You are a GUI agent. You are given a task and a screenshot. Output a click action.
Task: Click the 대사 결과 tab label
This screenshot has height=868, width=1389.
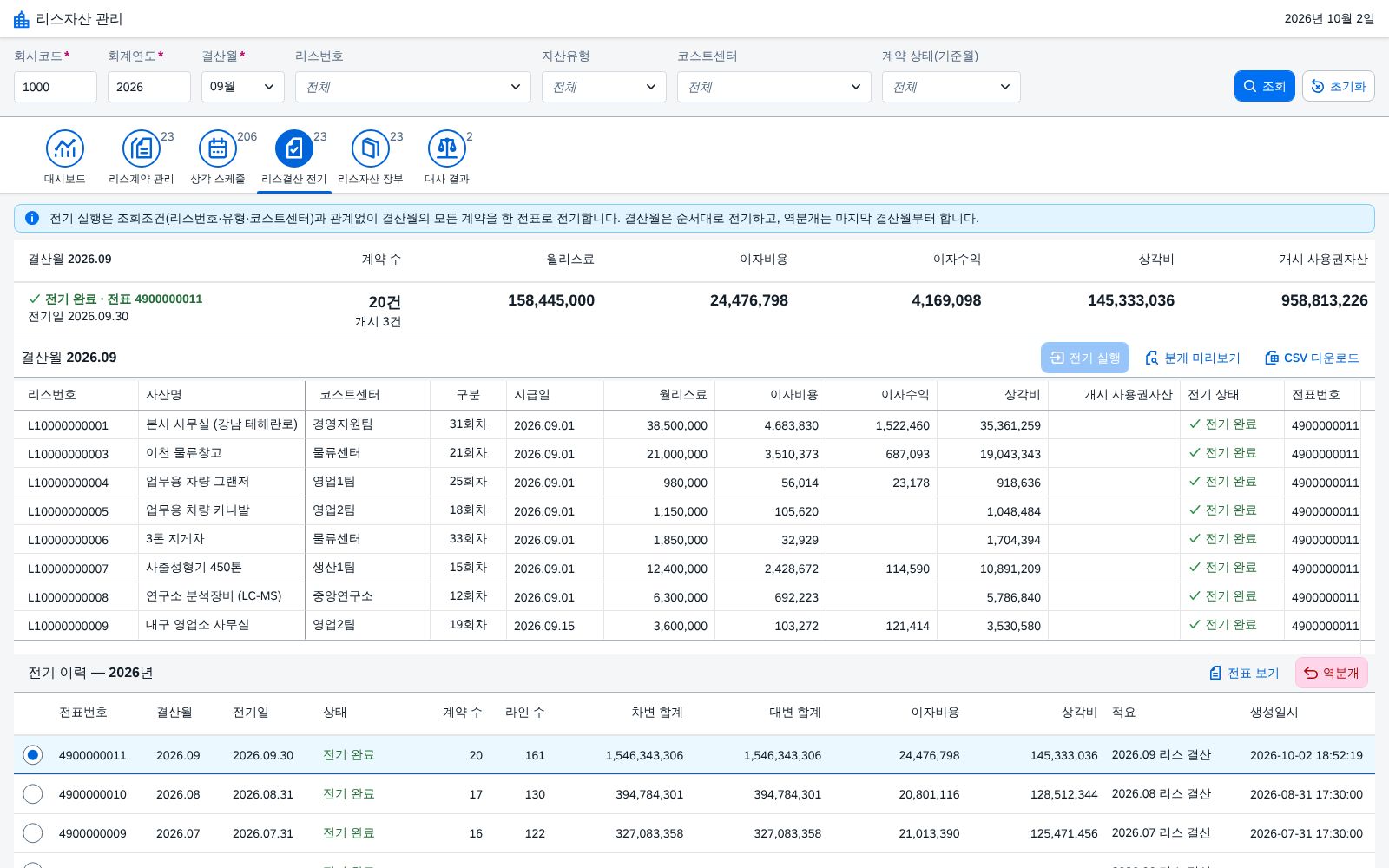click(x=447, y=179)
